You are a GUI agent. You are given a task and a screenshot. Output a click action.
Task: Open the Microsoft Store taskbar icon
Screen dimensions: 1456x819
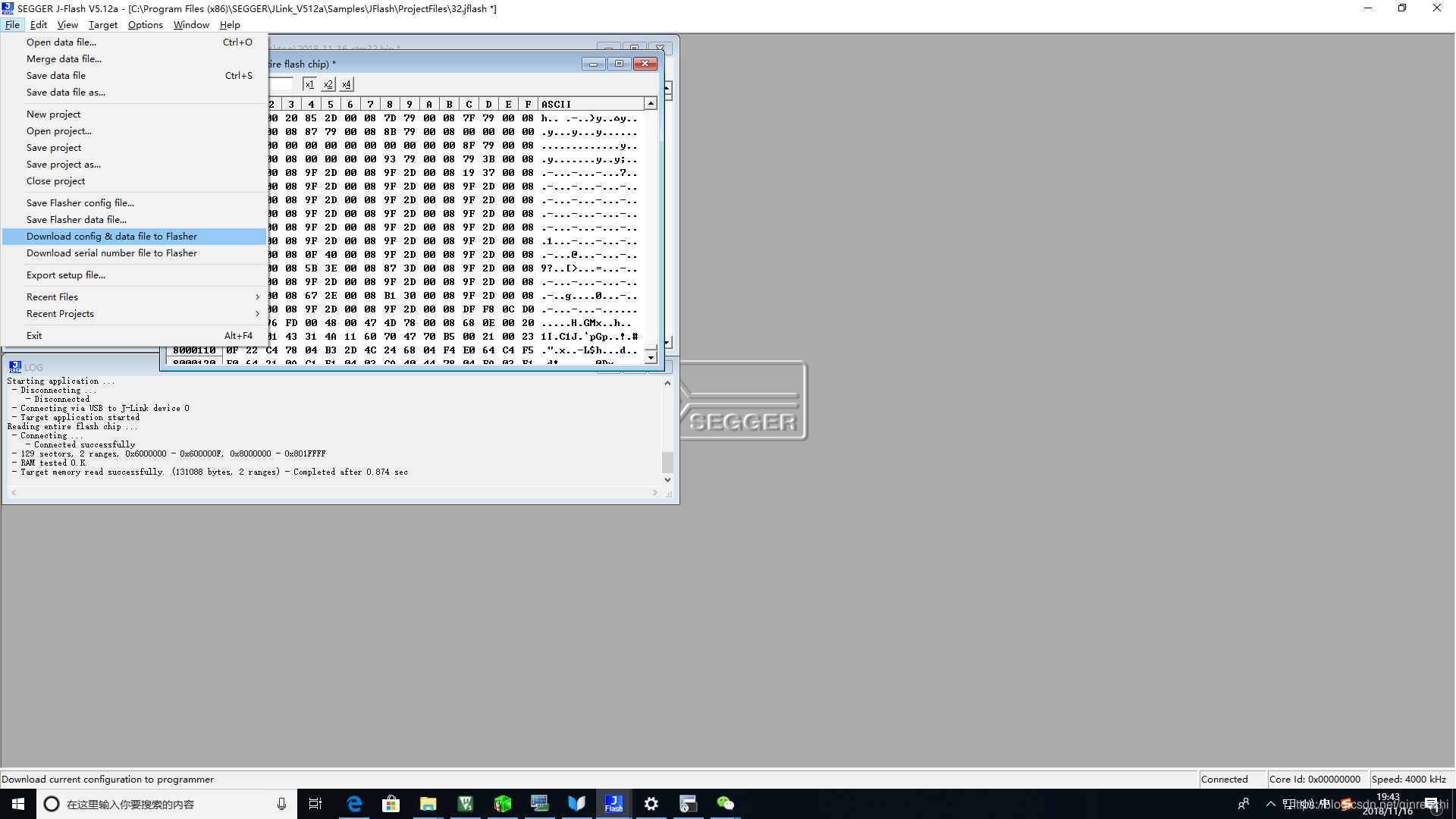[391, 804]
